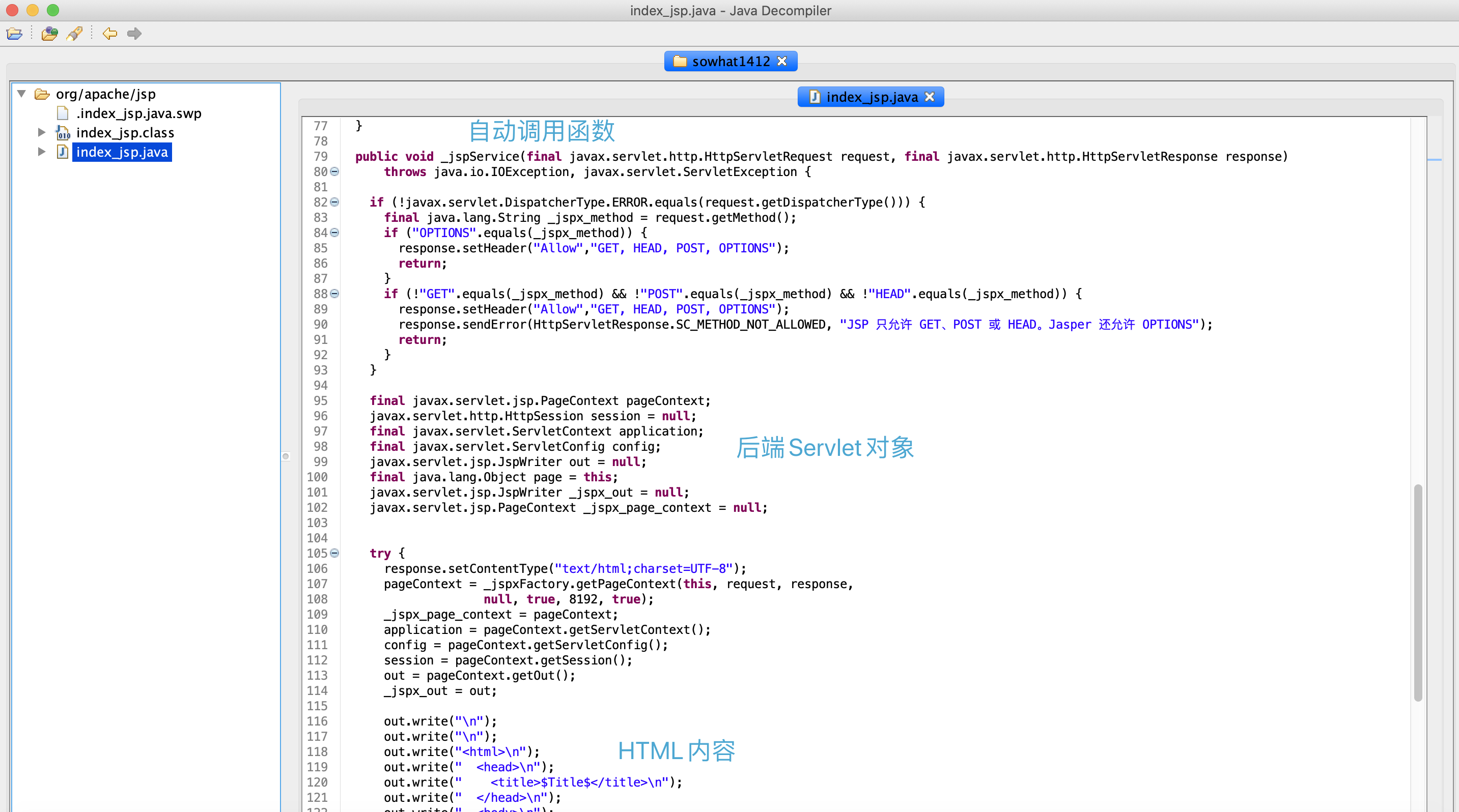The width and height of the screenshot is (1459, 812).
Task: Select index_jsp.java in tree
Action: click(x=122, y=152)
